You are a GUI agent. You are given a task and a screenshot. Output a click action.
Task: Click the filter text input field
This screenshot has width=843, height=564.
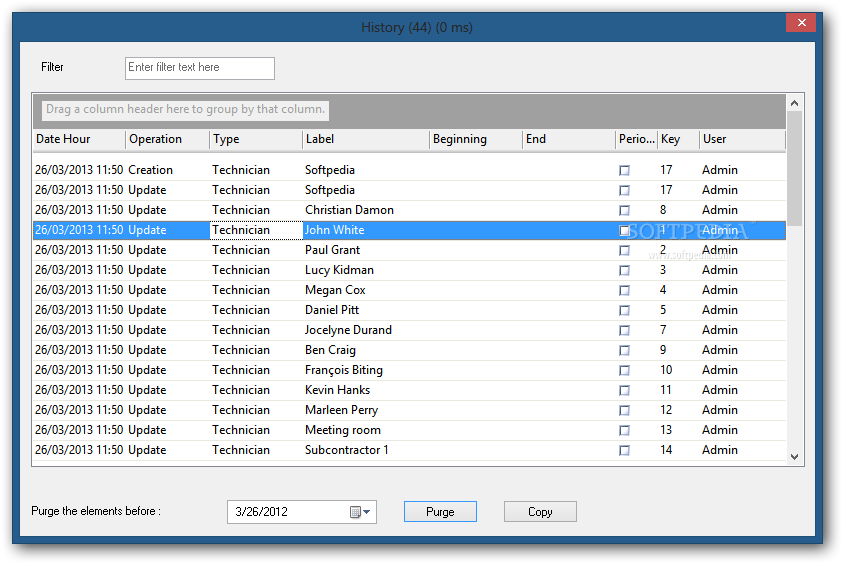pyautogui.click(x=199, y=68)
